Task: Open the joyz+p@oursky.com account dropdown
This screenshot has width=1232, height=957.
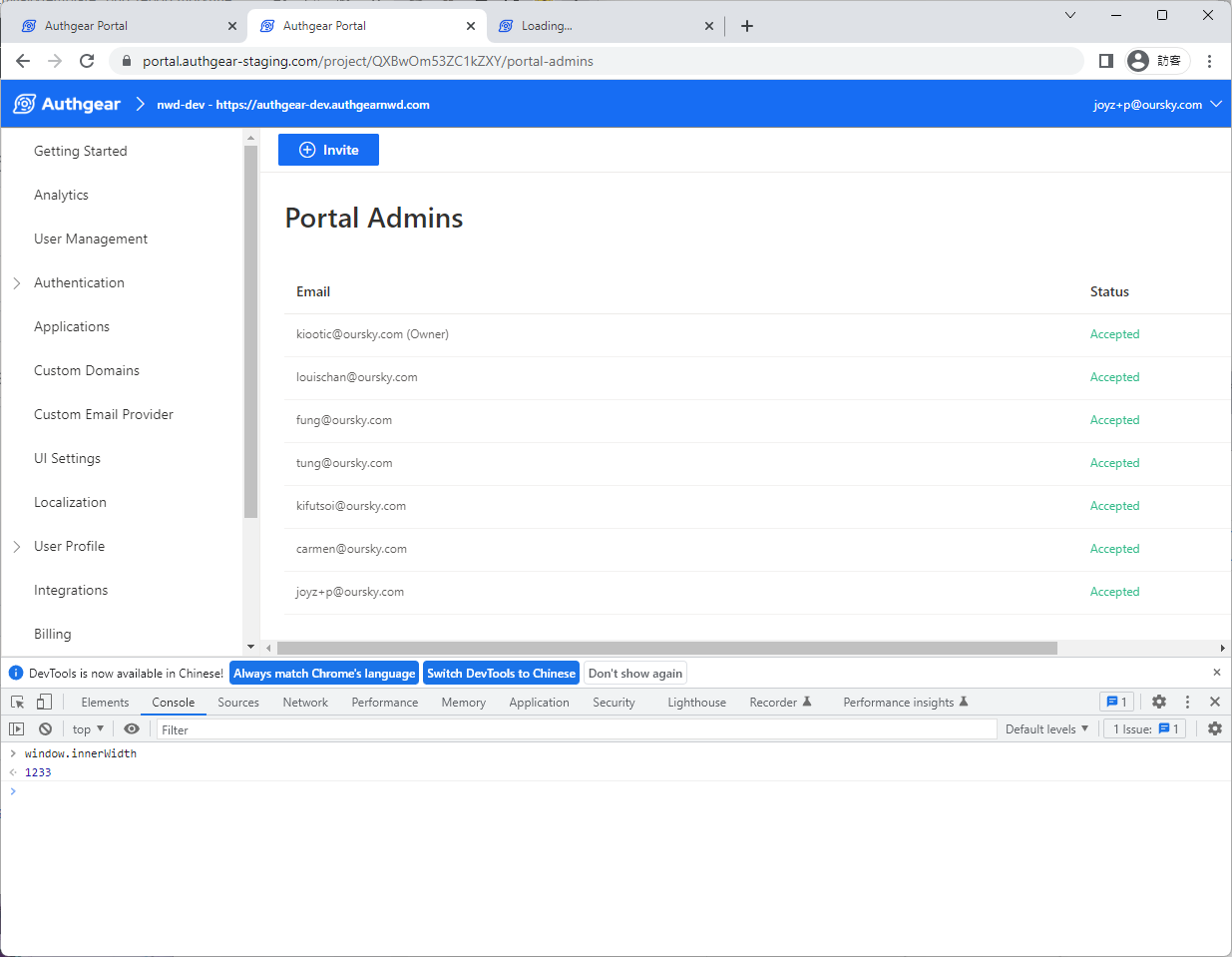Action: pyautogui.click(x=1157, y=104)
